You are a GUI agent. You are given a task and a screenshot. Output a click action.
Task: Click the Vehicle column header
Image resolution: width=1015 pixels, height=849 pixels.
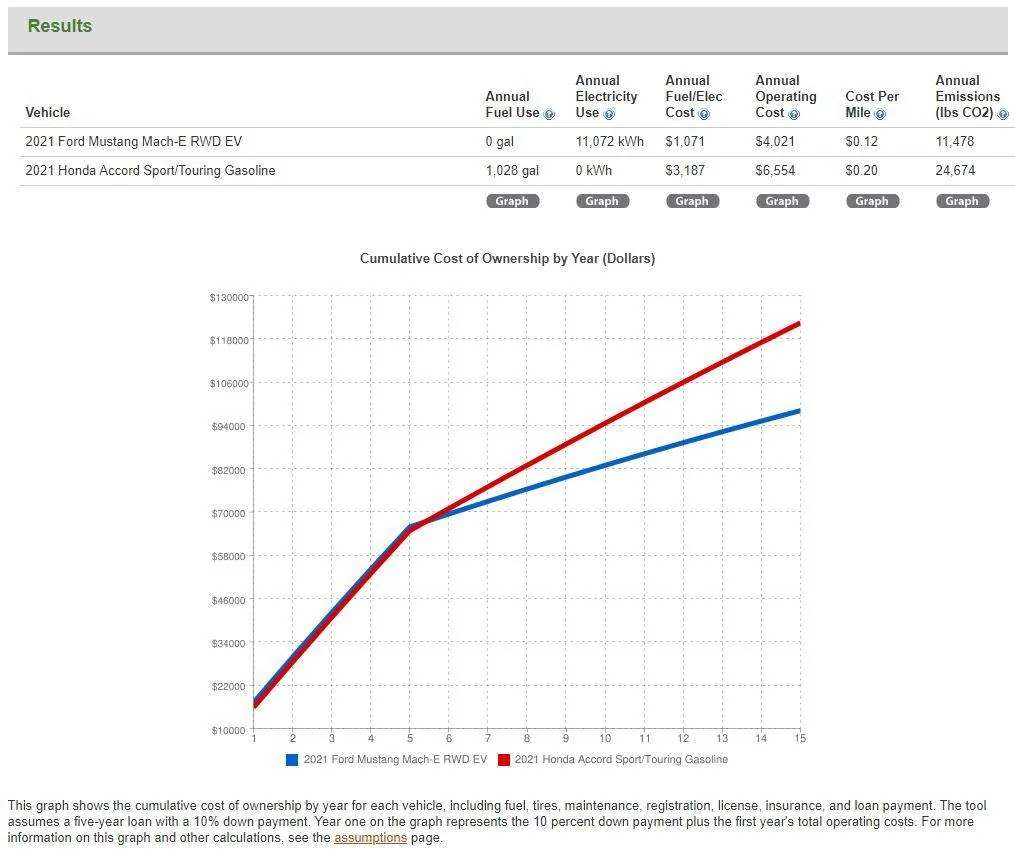pyautogui.click(x=47, y=113)
